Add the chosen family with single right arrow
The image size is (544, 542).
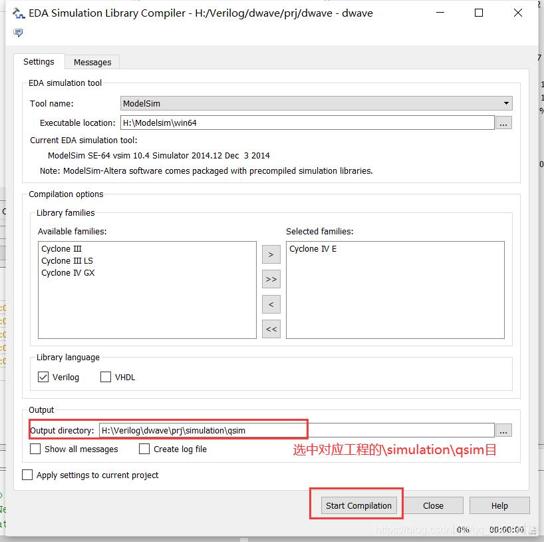(x=271, y=255)
